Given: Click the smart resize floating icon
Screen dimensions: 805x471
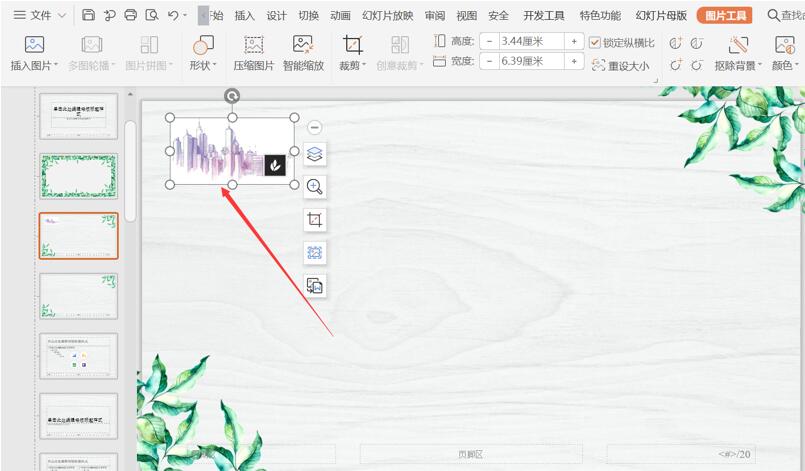Looking at the screenshot, I should (x=315, y=253).
